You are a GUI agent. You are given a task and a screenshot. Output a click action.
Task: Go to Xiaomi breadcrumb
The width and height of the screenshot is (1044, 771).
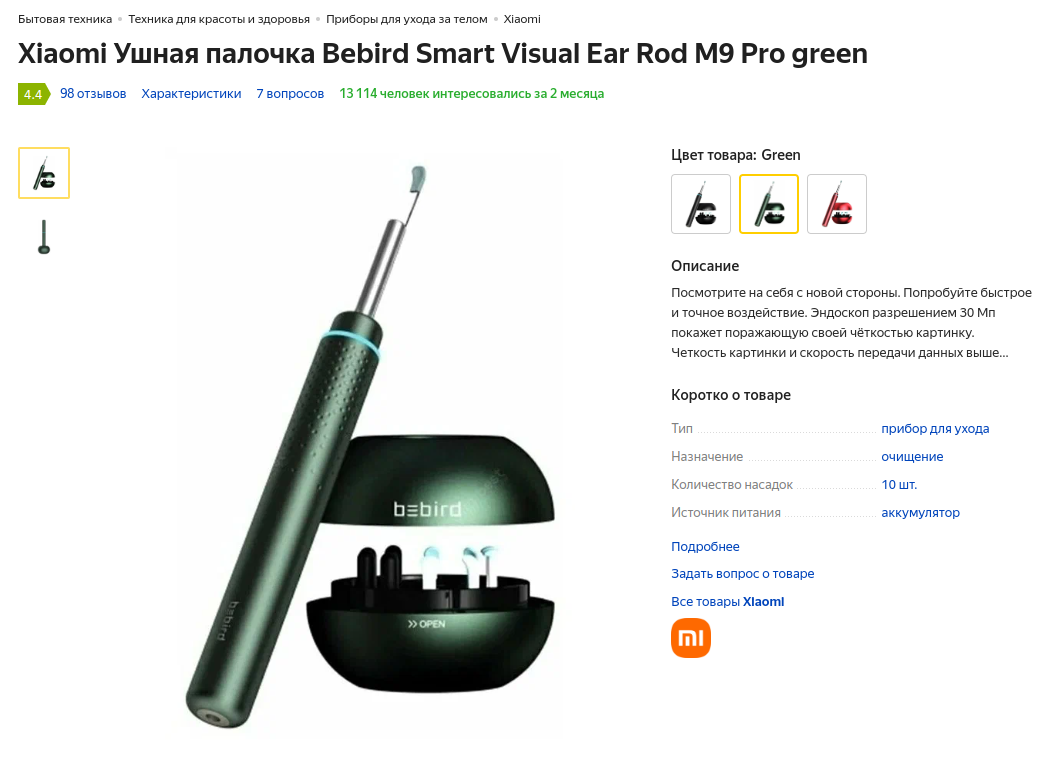pos(522,19)
